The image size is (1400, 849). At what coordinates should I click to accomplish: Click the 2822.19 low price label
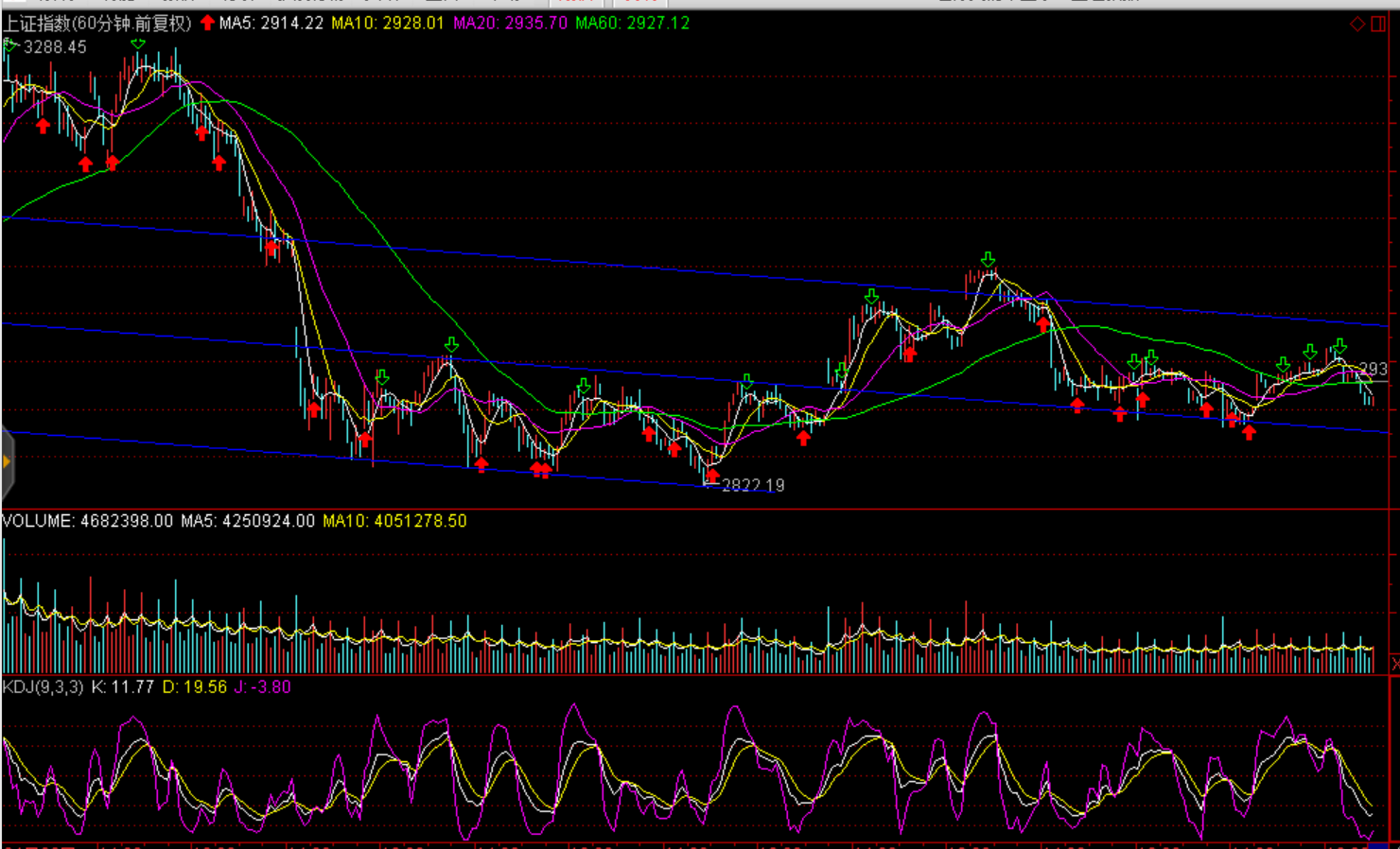pos(753,485)
